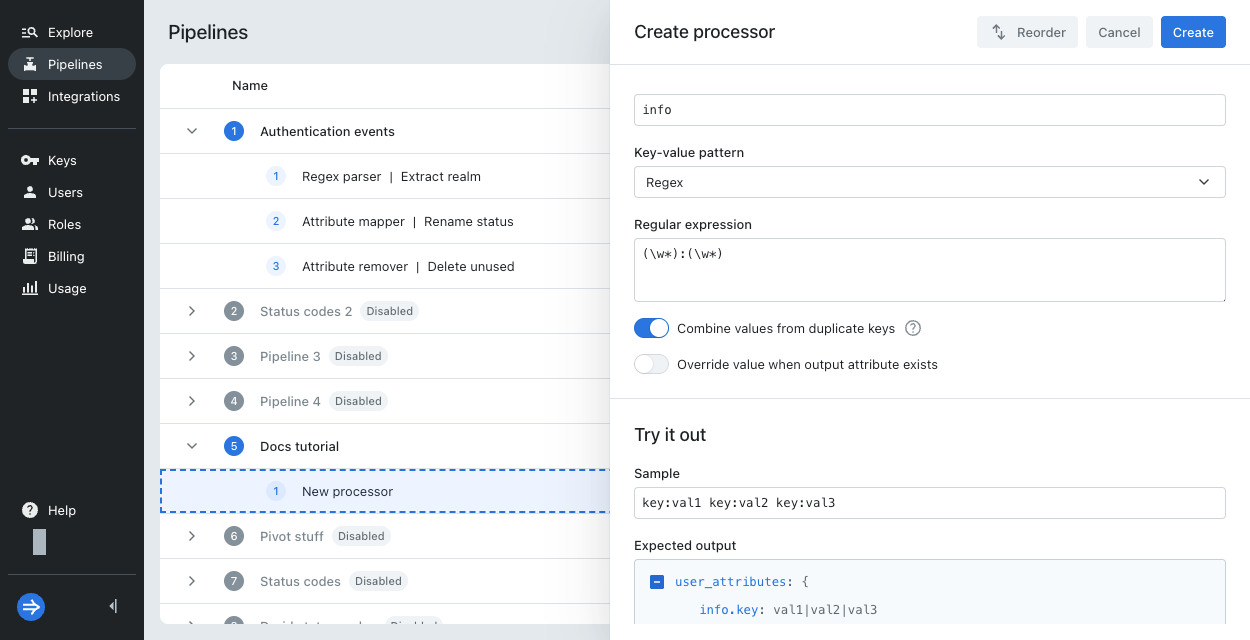The image size is (1250, 640).
Task: Collapse the Authentication events pipeline
Action: 192,132
